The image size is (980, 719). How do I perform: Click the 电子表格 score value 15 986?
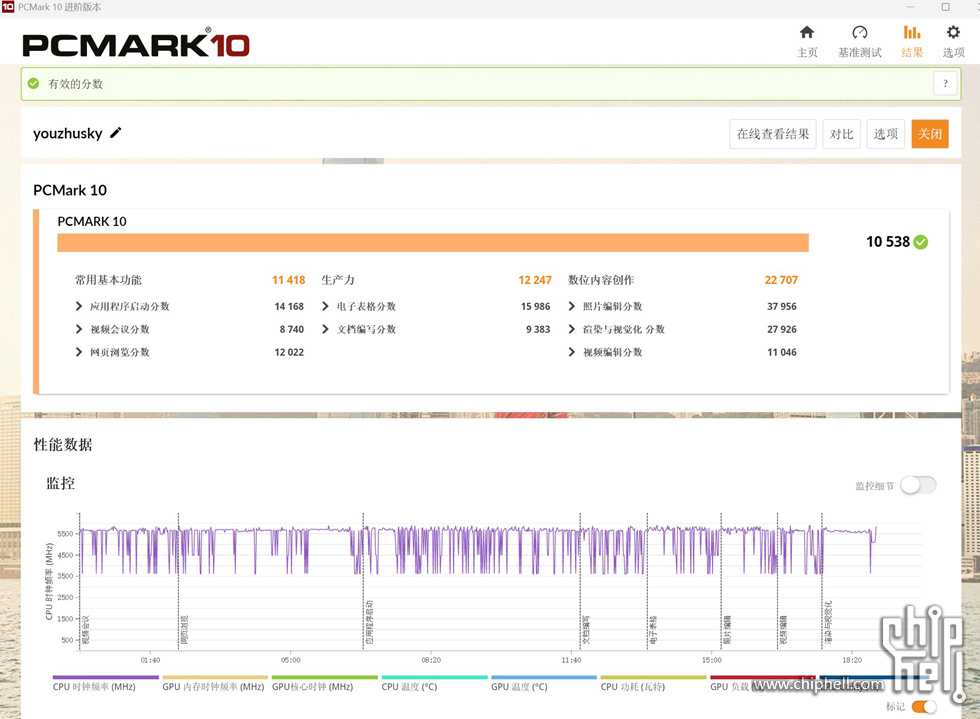pyautogui.click(x=536, y=306)
